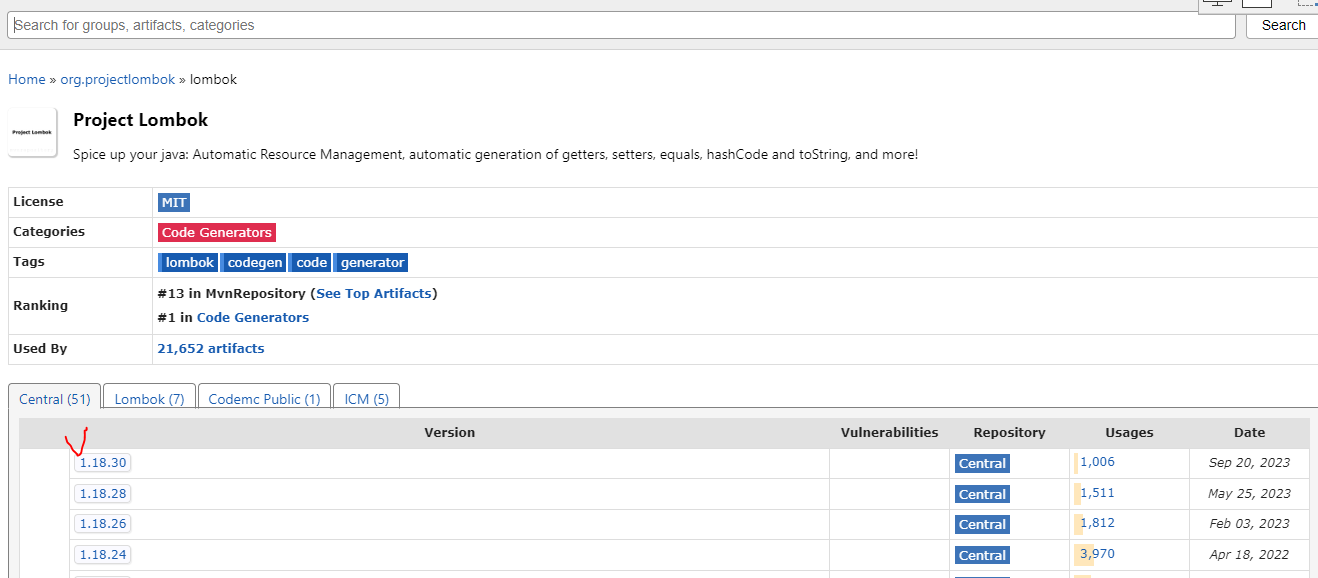Open See Top Artifacts link
Viewport: 1318px width, 578px height.
374,293
